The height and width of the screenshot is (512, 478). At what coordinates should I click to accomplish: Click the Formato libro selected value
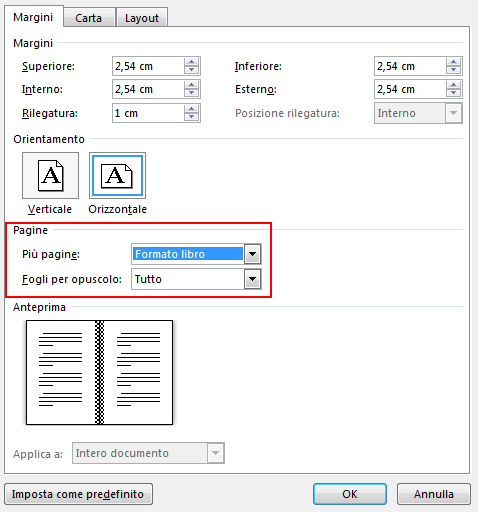188,254
